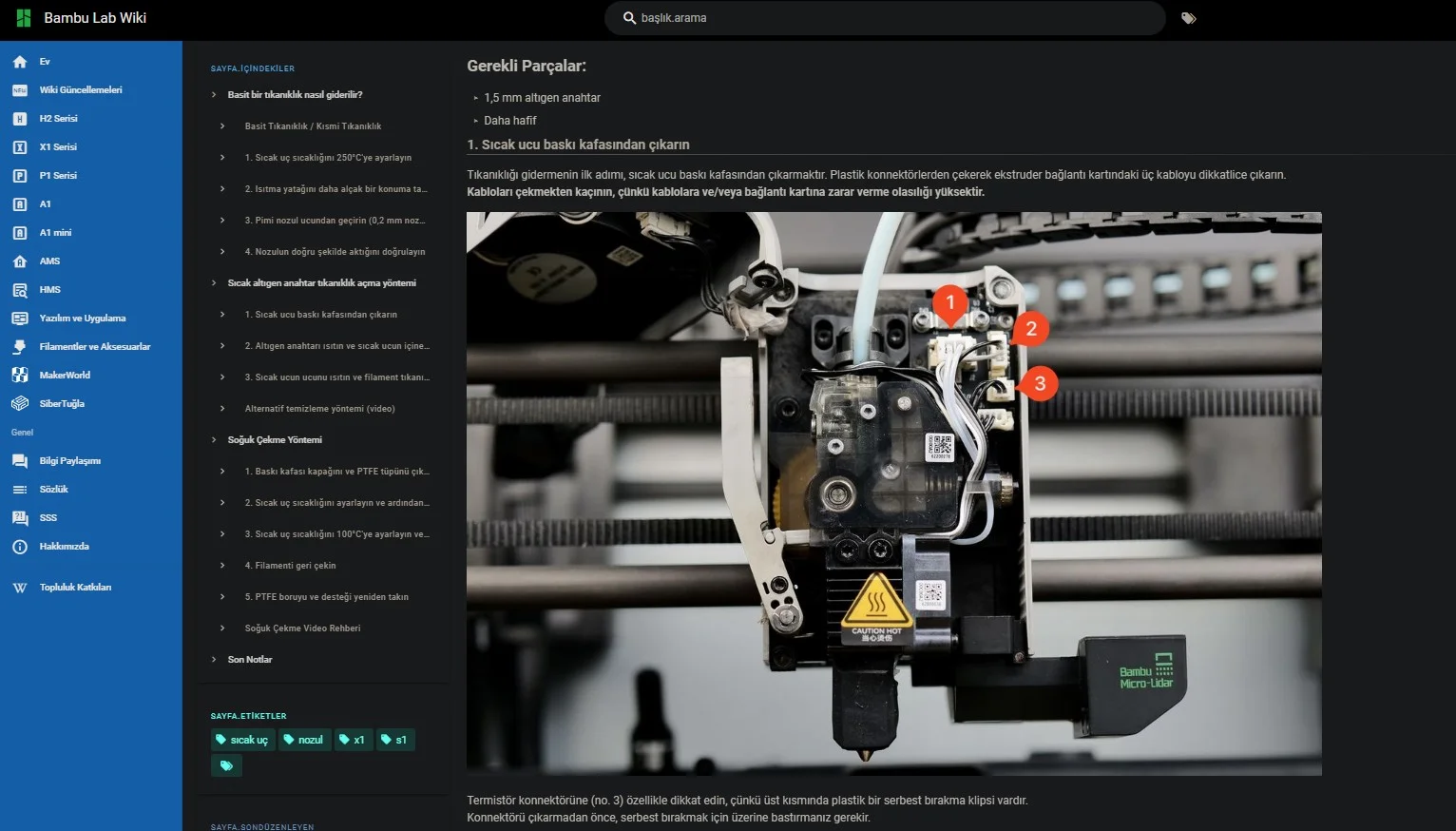Viewport: 1456px width, 831px height.
Task: Click the Topluluk Katkıları W icon
Action: [x=20, y=588]
